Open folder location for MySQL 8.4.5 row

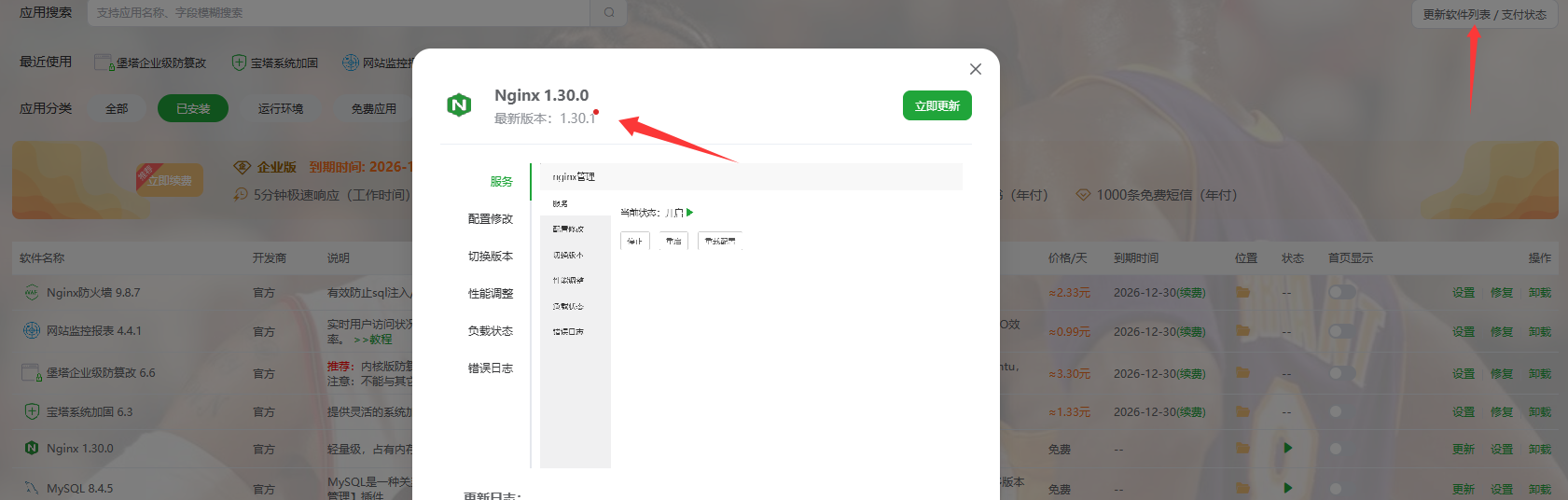tap(1242, 488)
